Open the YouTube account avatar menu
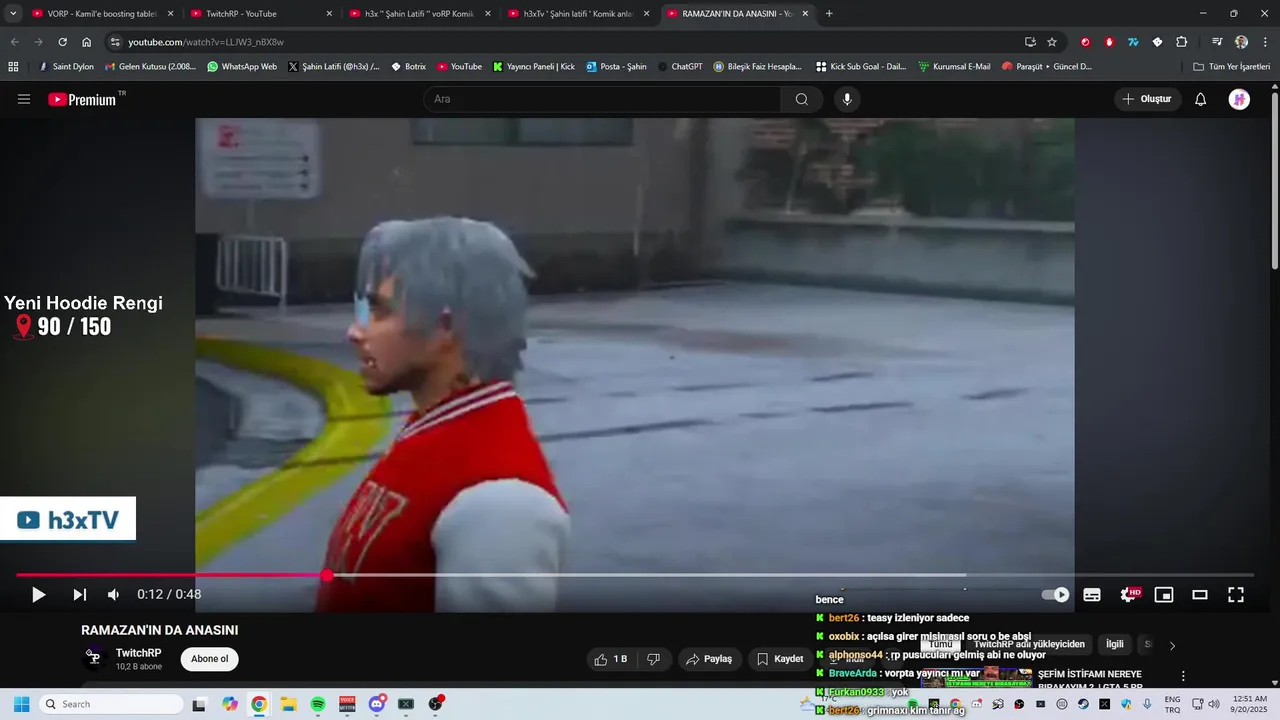1280x720 pixels. (1239, 99)
